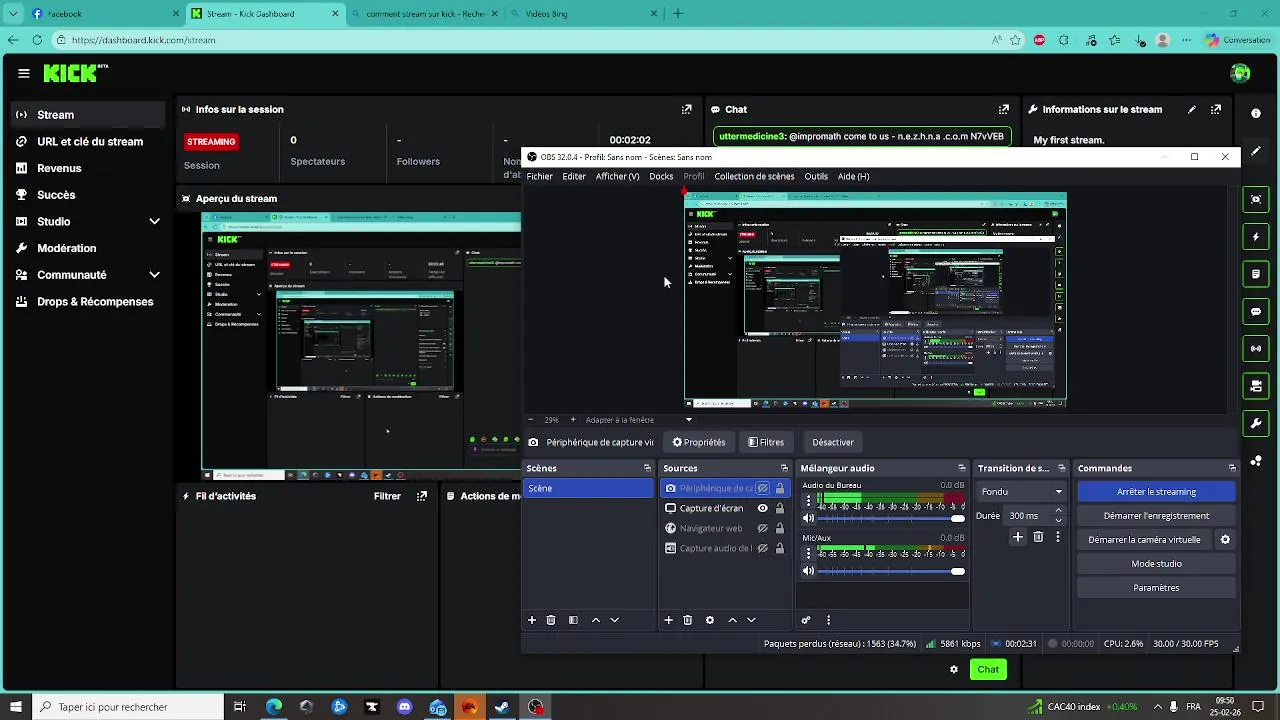Click the Mode studio button

coord(1156,564)
